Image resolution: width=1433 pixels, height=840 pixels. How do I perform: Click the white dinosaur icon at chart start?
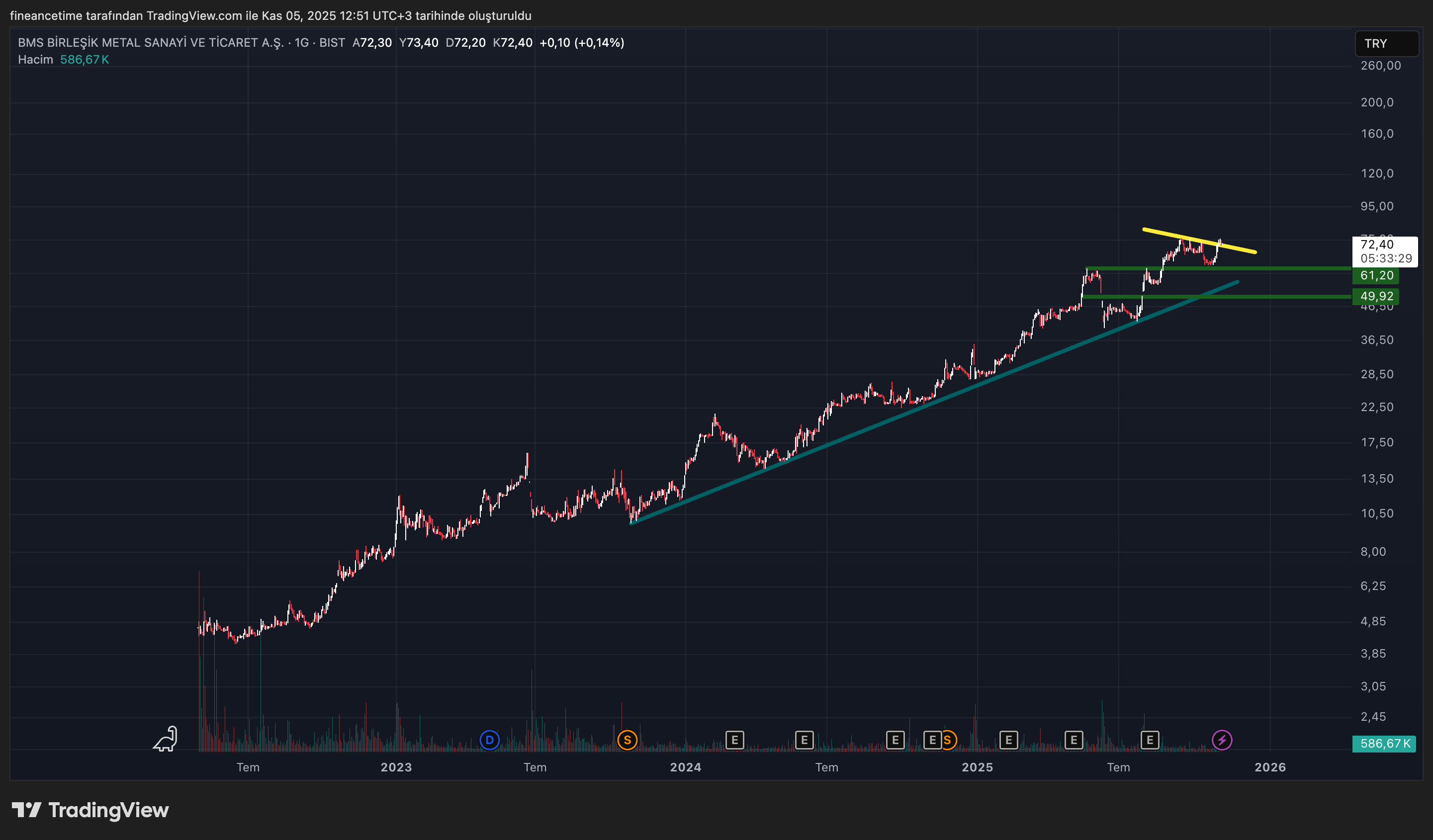coord(166,739)
